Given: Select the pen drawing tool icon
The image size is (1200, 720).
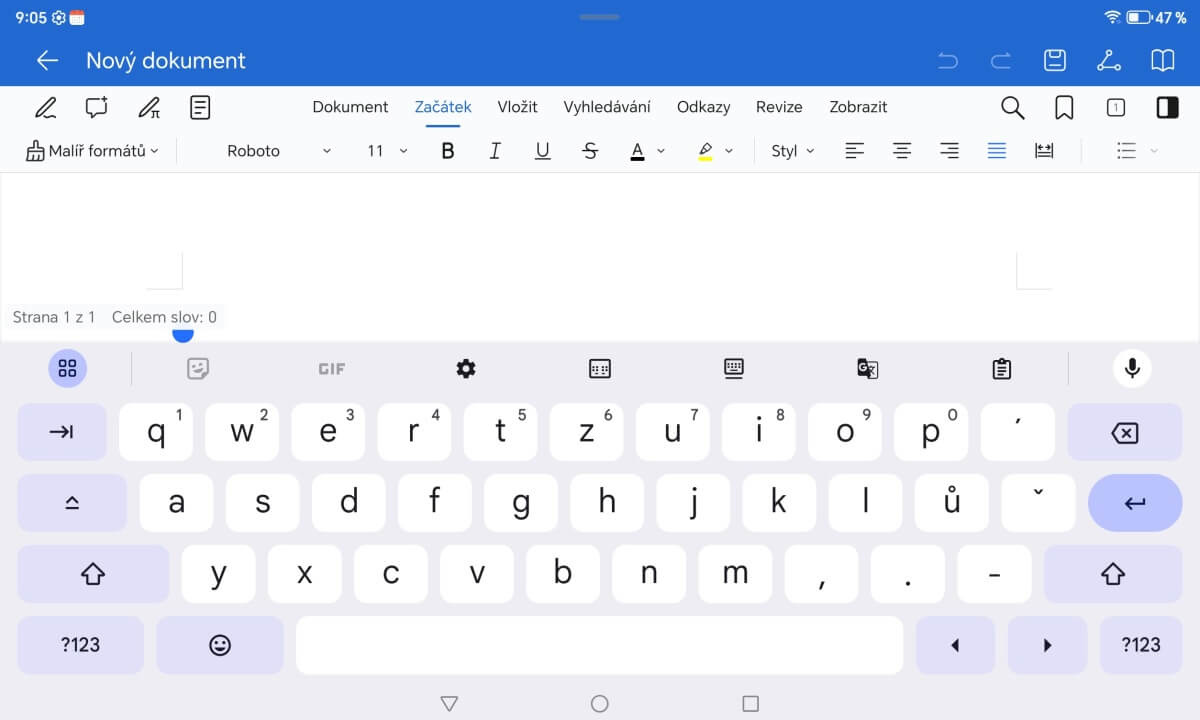Looking at the screenshot, I should [x=45, y=108].
